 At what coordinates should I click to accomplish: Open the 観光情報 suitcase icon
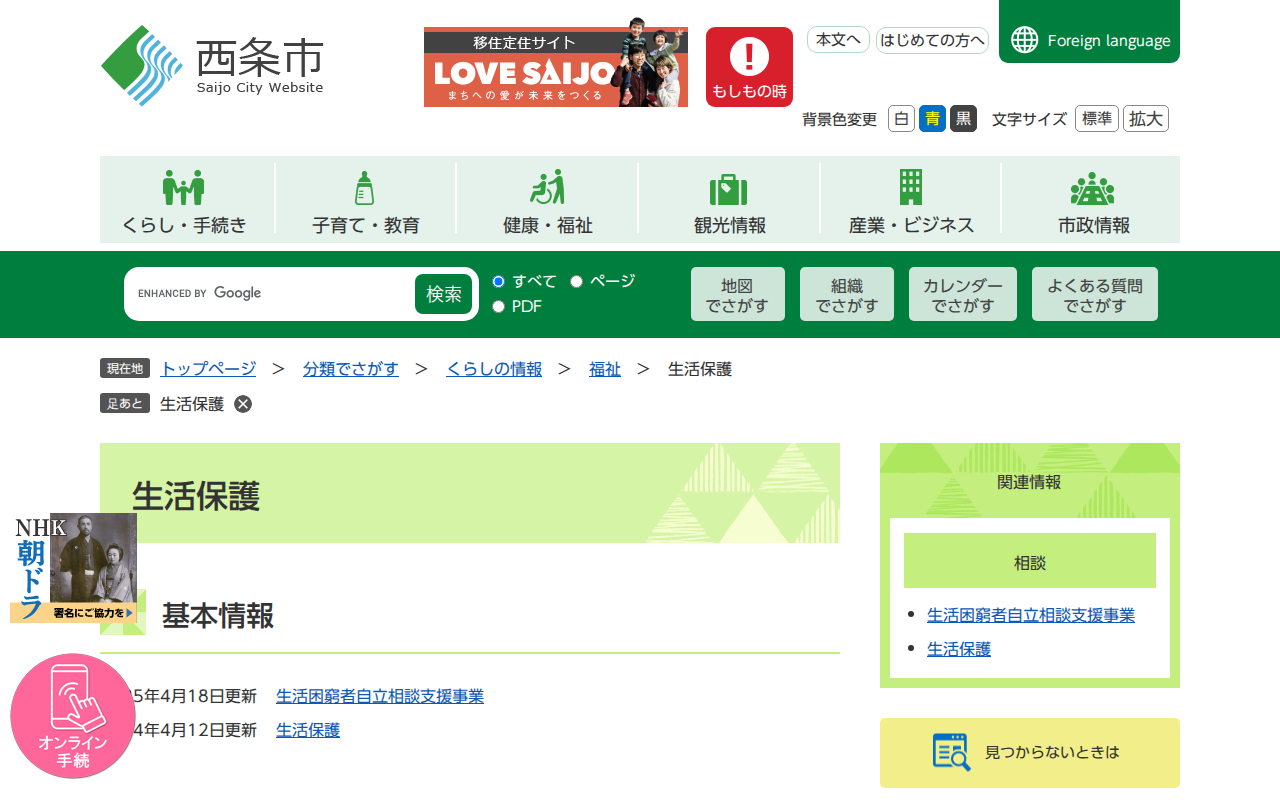click(729, 188)
